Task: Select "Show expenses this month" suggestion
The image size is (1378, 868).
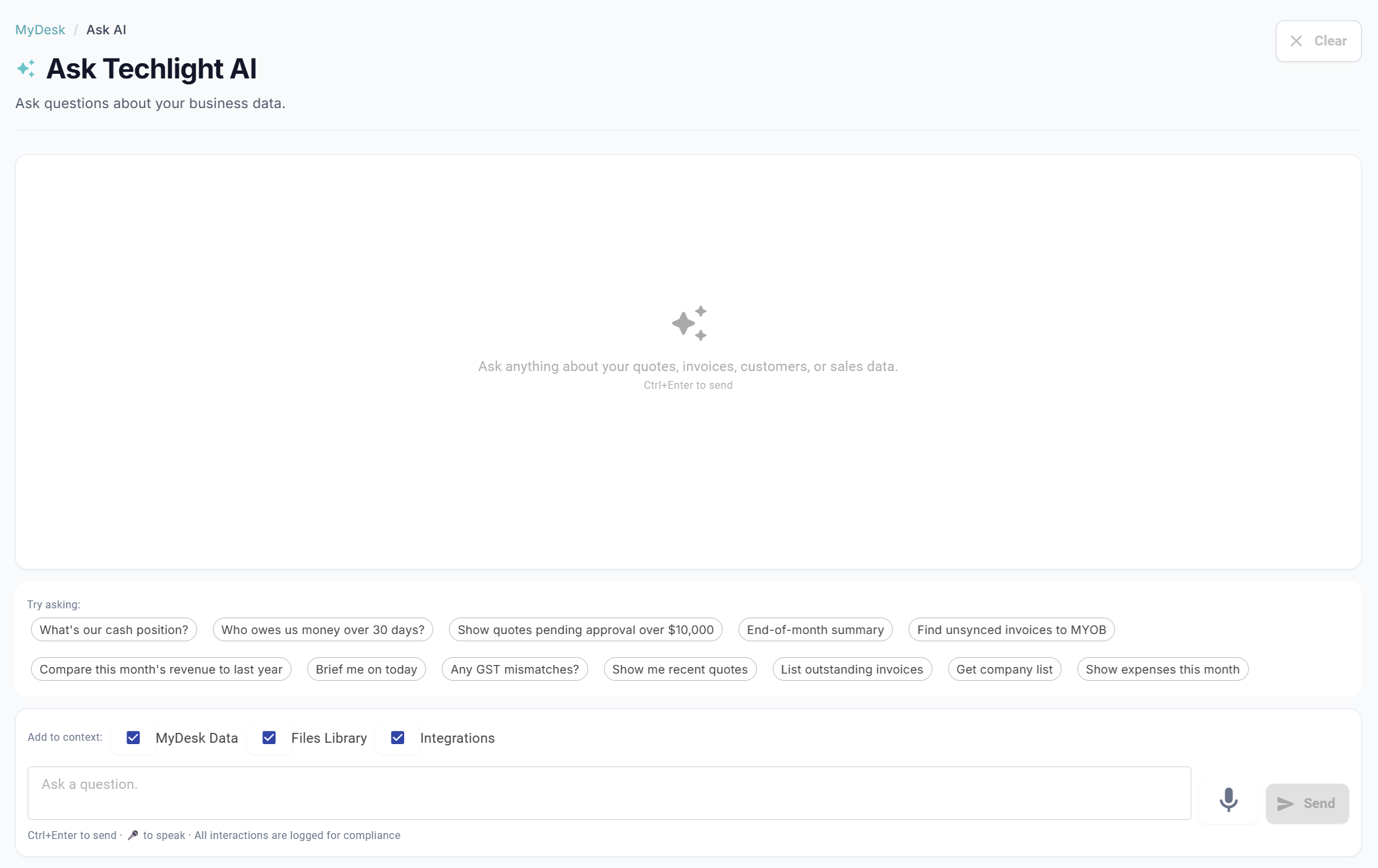Action: (x=1162, y=669)
